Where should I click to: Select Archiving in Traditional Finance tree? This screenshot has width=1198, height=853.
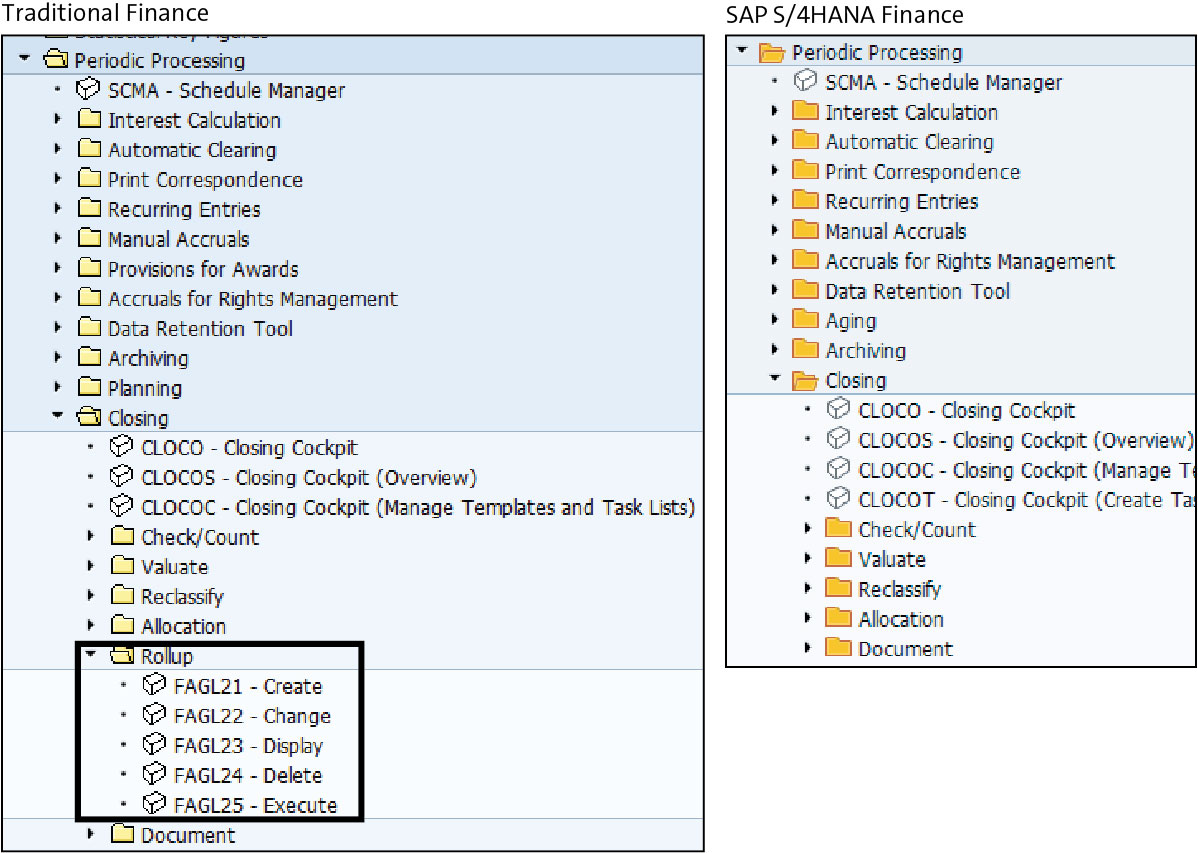148,358
